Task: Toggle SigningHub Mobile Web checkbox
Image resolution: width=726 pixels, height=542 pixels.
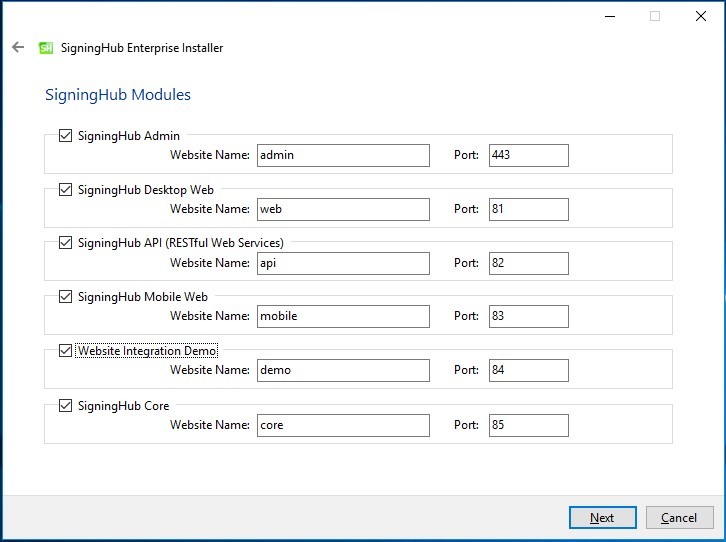Action: click(x=65, y=297)
